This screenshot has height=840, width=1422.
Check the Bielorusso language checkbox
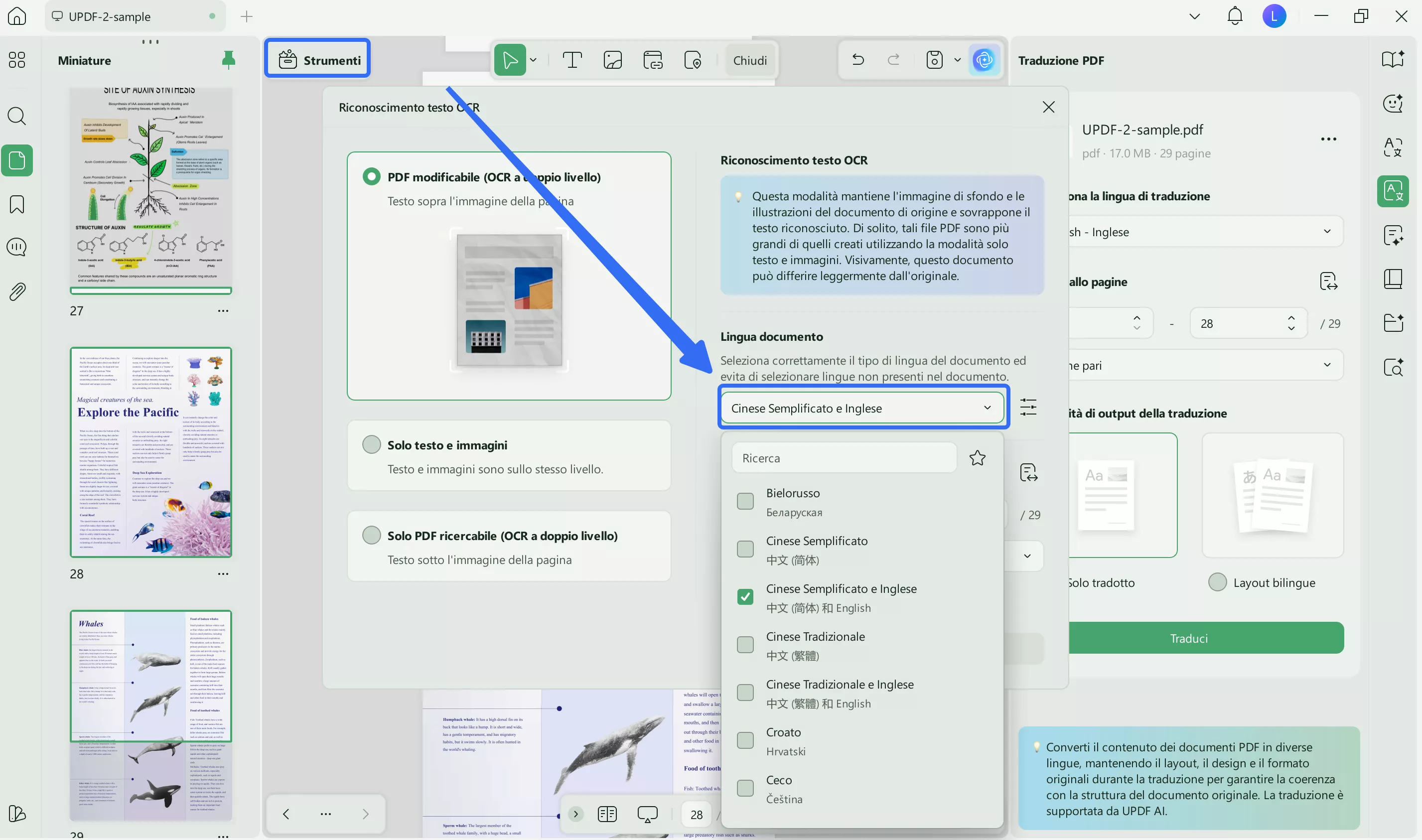(x=745, y=501)
